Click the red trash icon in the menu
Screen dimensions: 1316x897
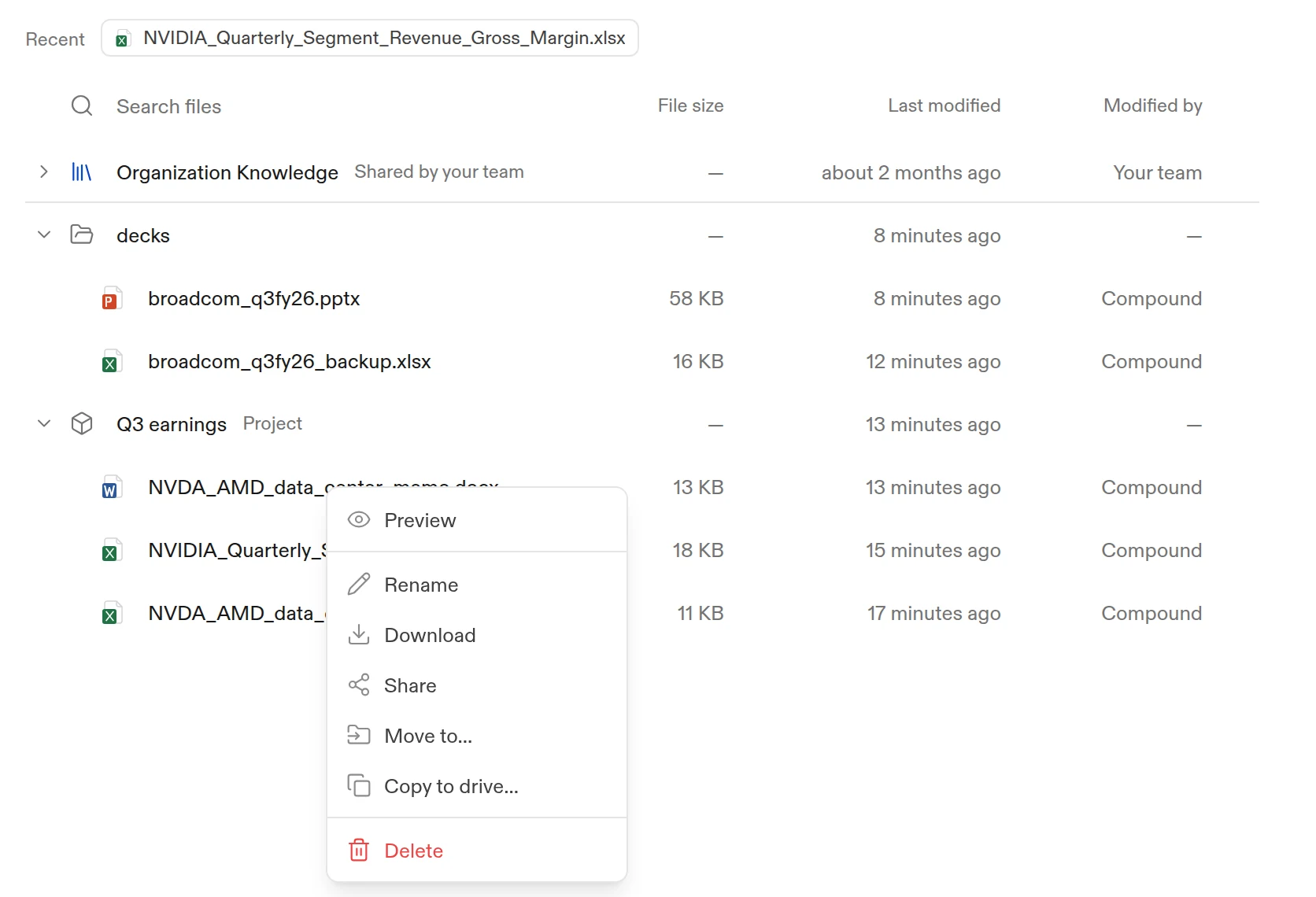tap(359, 850)
